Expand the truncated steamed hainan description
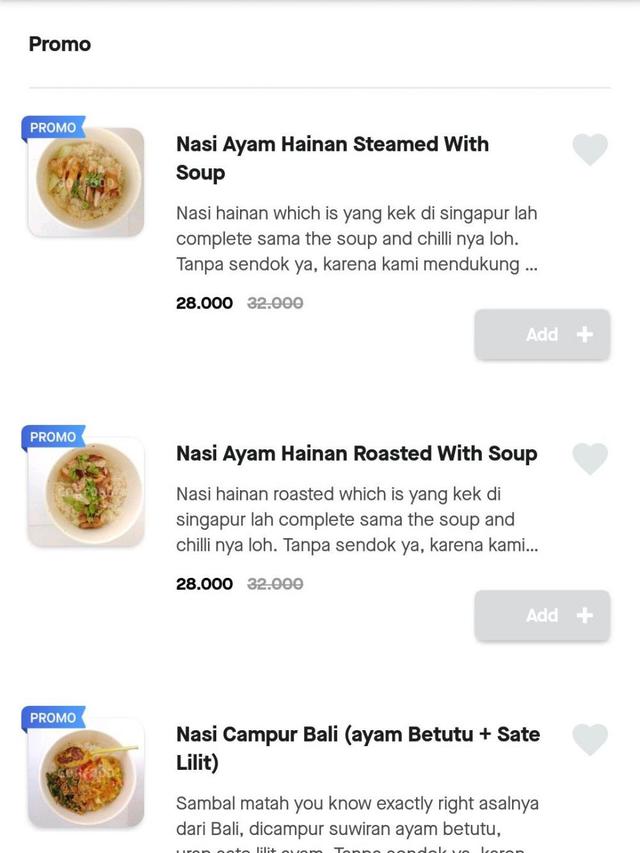Screen dimensions: 640x853 pyautogui.click(x=357, y=240)
